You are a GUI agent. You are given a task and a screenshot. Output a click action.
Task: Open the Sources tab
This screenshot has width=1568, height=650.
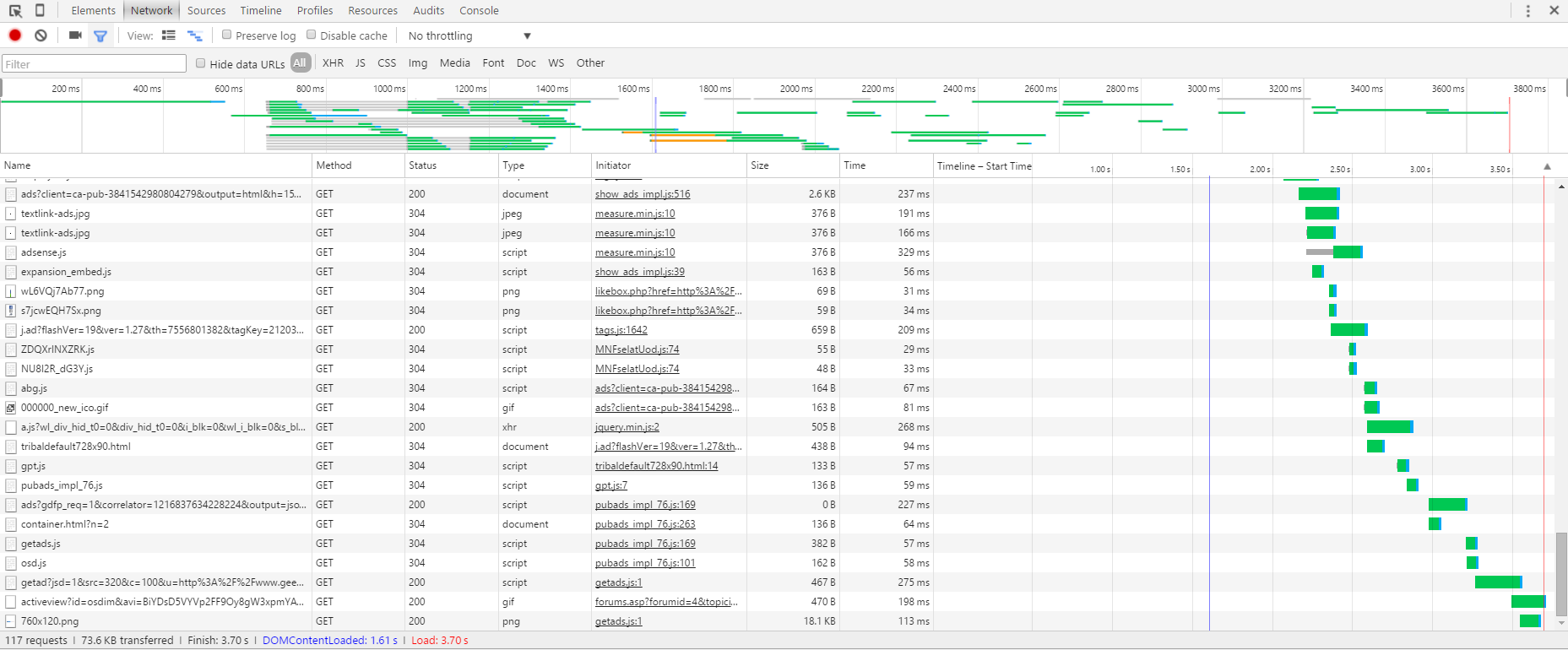click(206, 10)
